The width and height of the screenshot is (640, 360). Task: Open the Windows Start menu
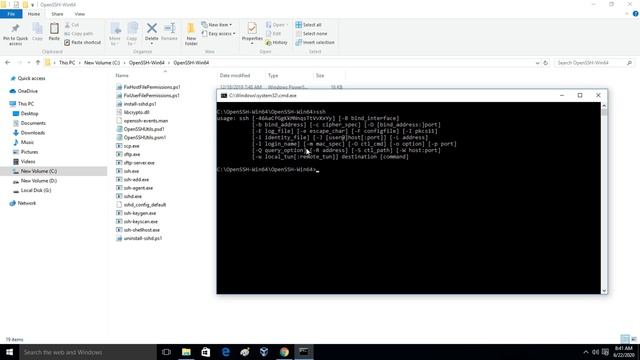[x=9, y=352]
